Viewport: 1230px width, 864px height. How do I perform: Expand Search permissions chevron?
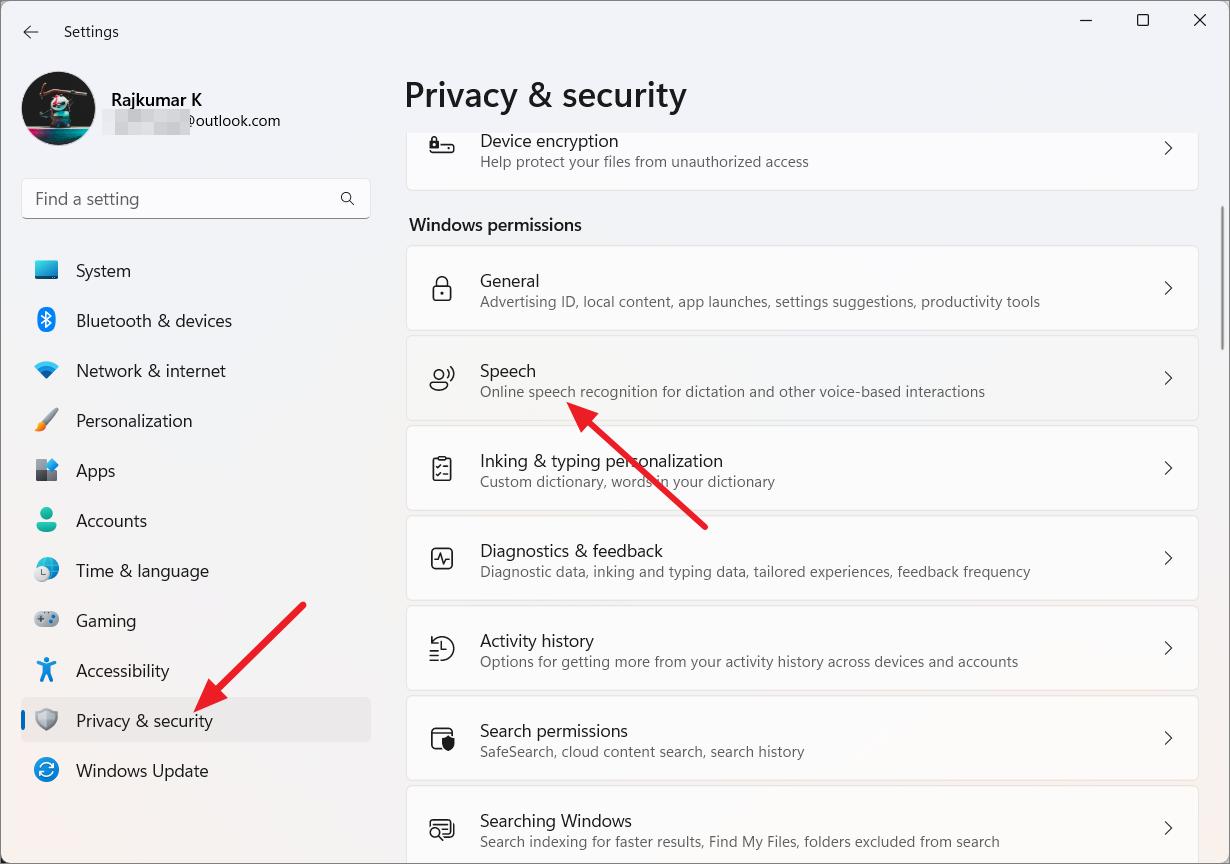tap(1167, 738)
